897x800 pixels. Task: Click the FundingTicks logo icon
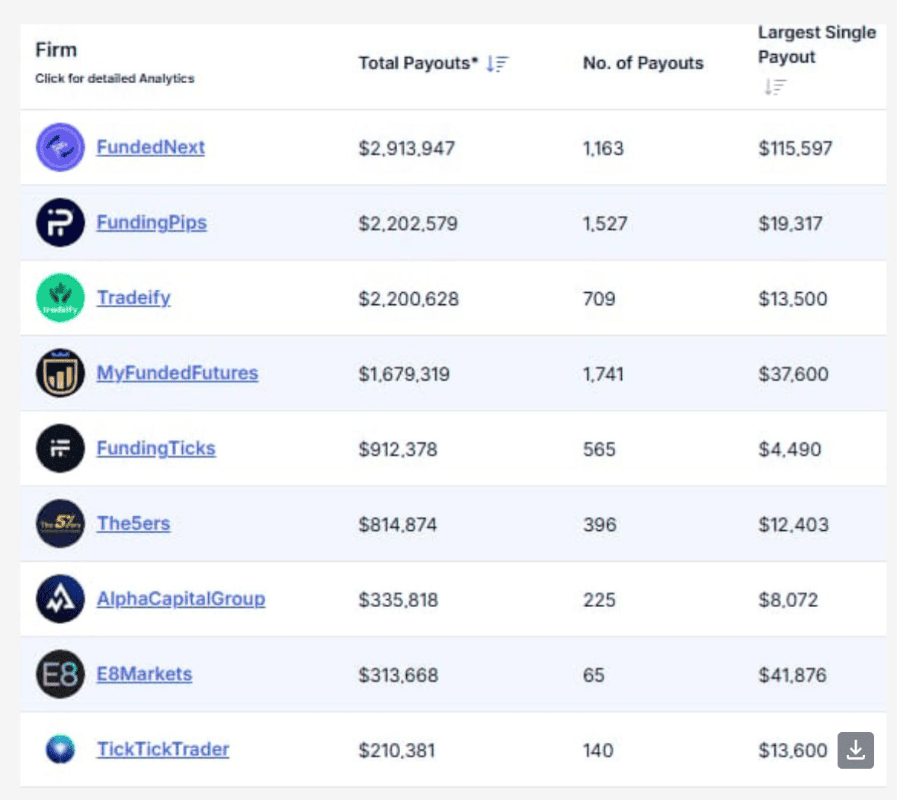(61, 449)
